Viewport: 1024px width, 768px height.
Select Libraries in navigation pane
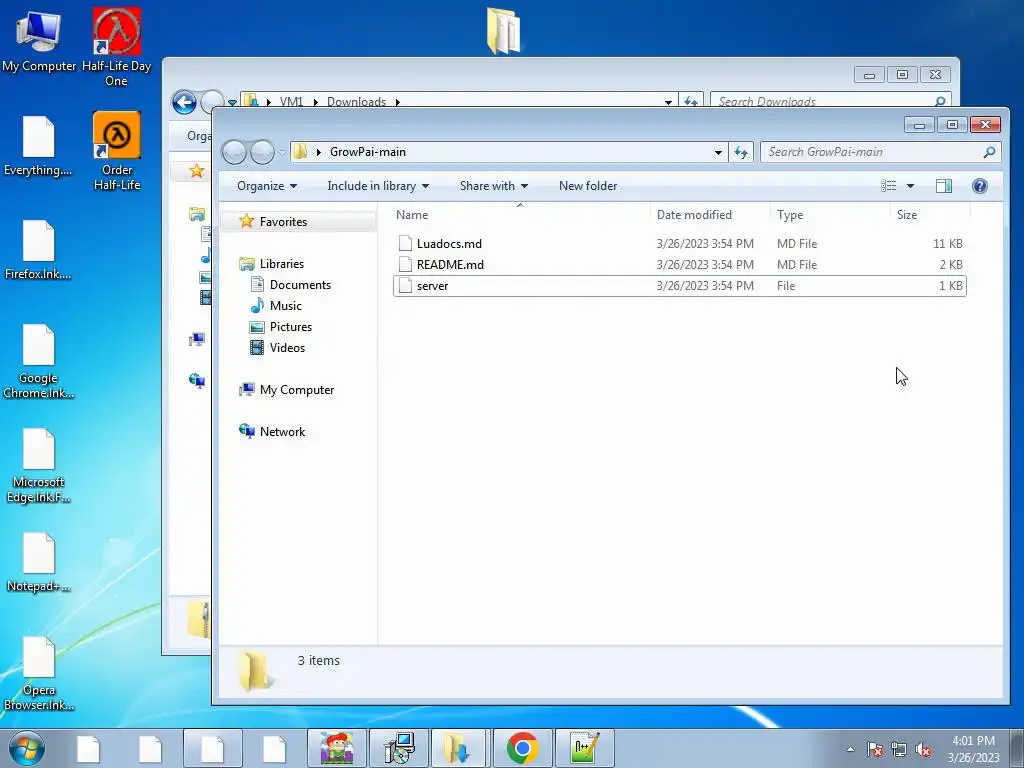[x=281, y=264]
